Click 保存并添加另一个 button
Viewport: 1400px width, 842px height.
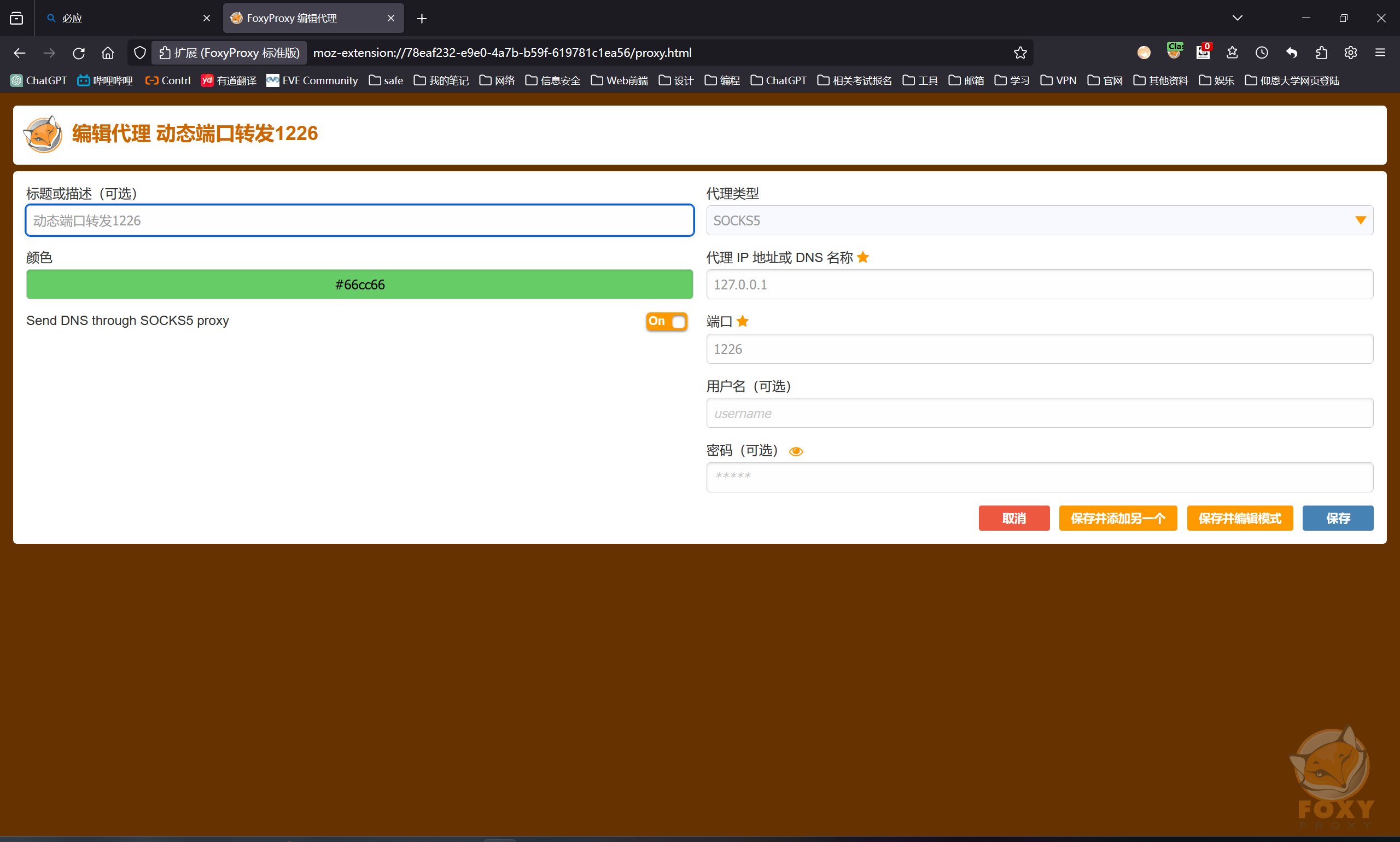[1118, 518]
